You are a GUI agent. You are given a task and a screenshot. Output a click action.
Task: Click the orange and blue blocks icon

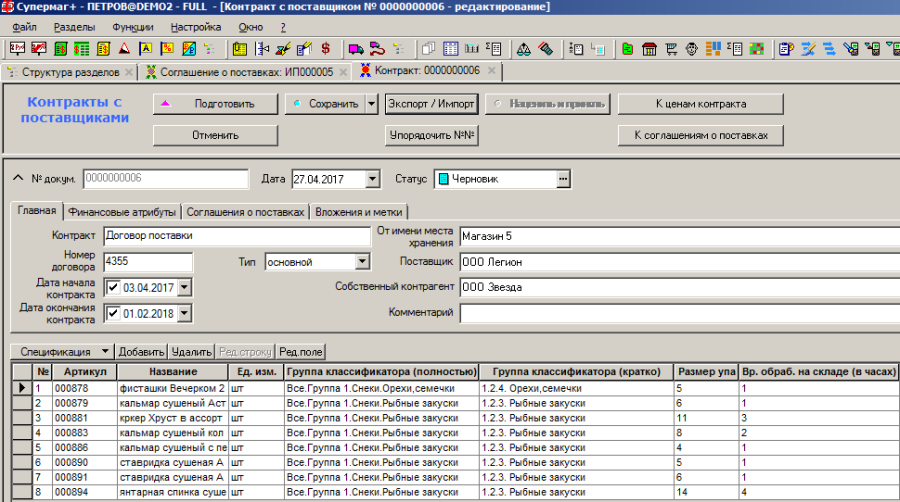tap(713, 49)
